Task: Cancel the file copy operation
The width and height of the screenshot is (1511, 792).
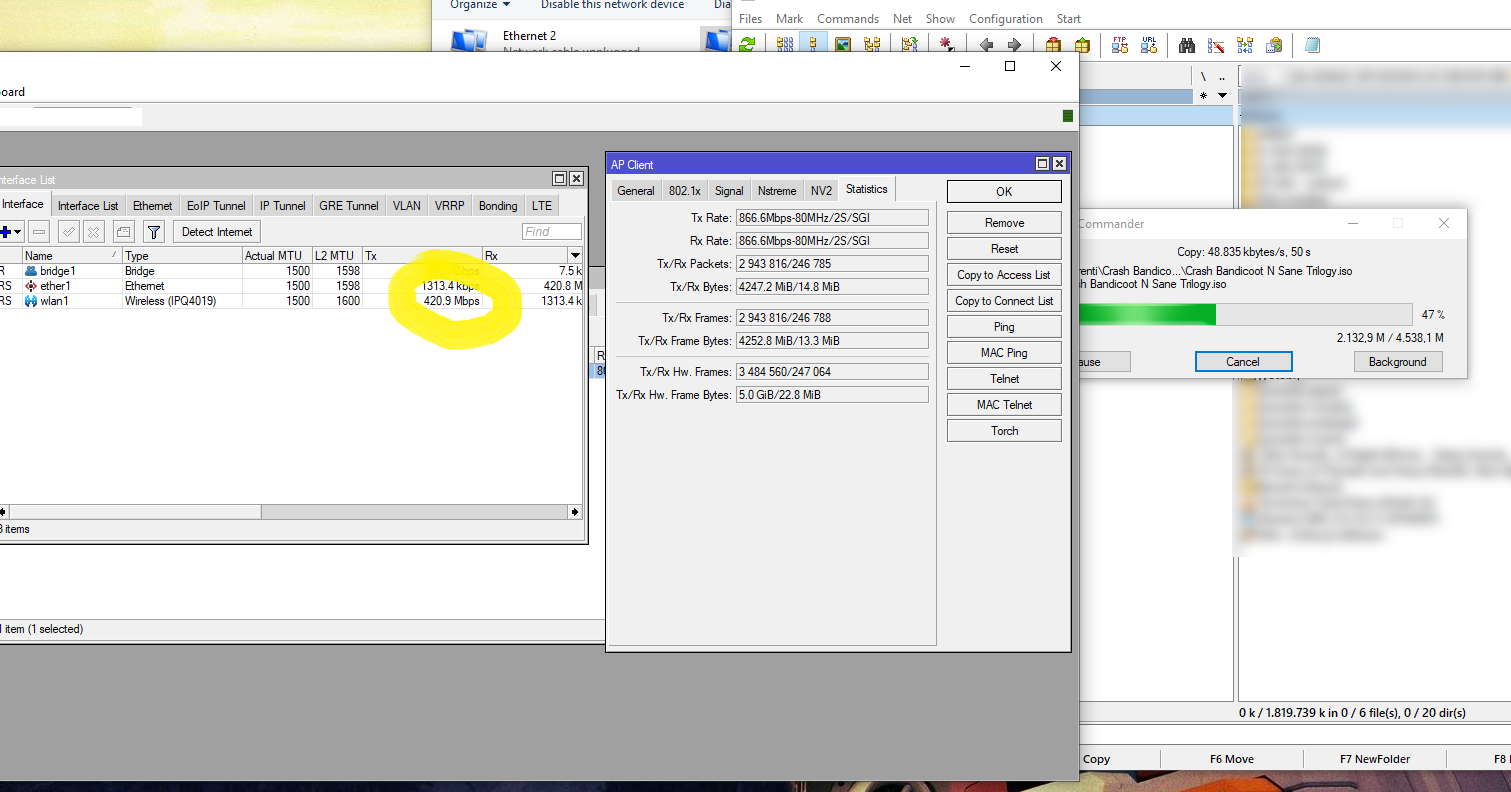Action: [1243, 361]
